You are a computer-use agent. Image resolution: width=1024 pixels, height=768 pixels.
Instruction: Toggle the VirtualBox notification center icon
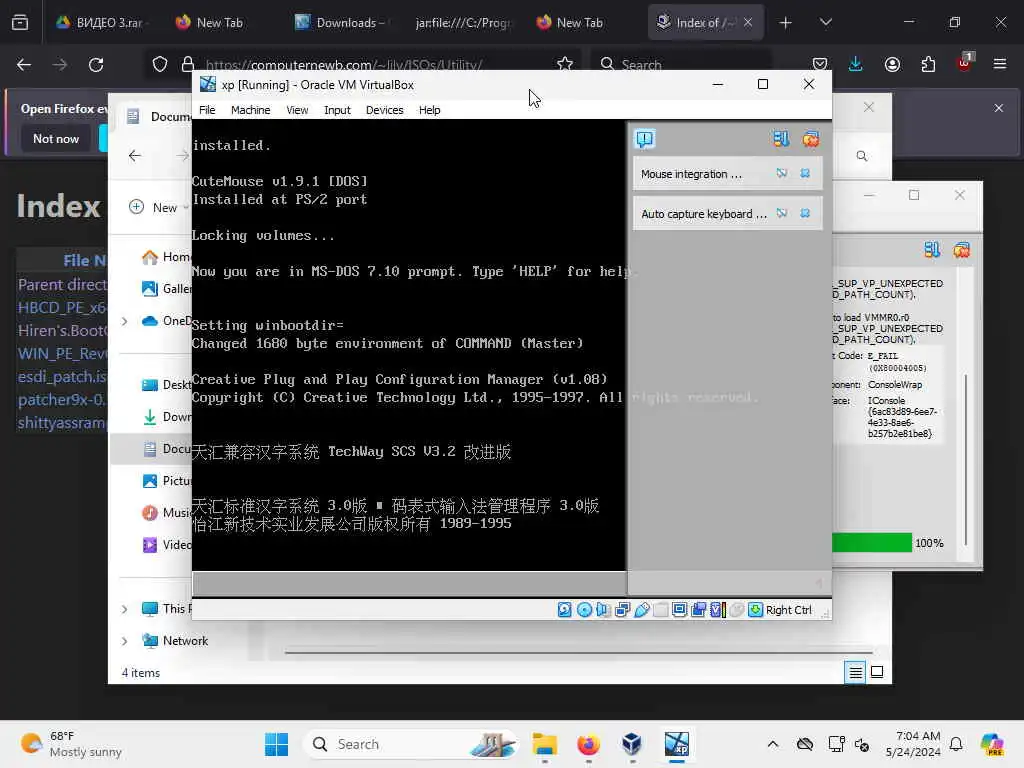click(x=645, y=138)
